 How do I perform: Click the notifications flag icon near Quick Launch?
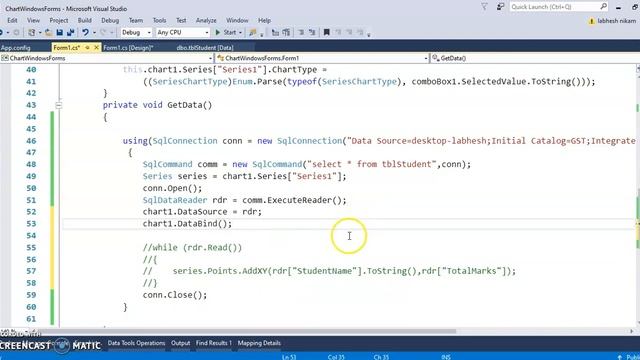(x=484, y=7)
